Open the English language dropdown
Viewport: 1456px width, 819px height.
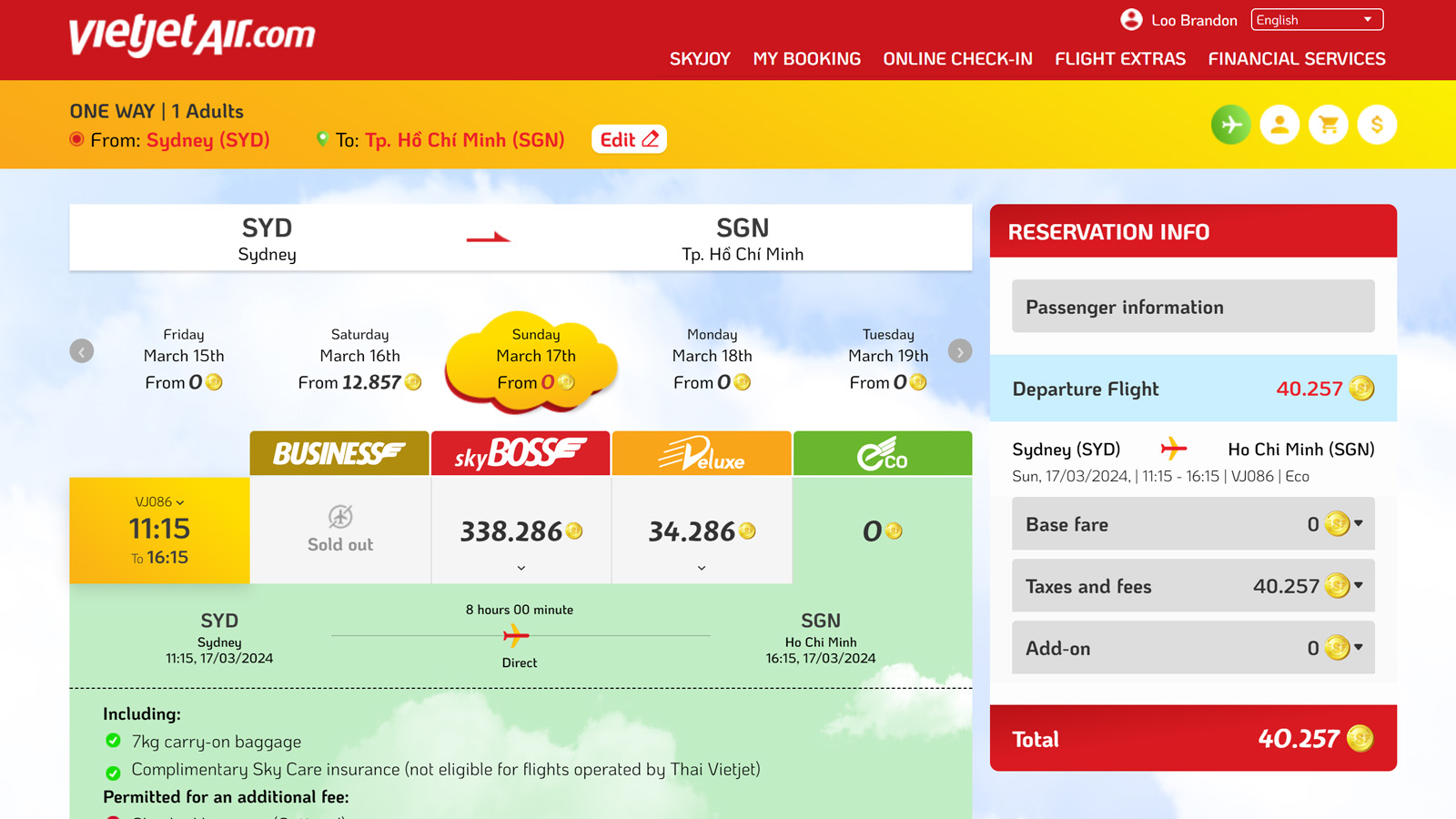coord(1317,20)
